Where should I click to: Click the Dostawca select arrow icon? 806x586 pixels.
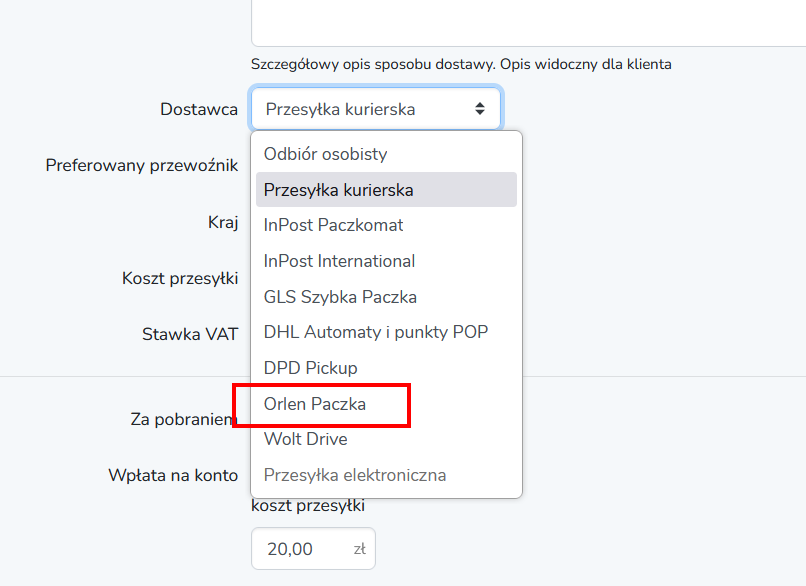[x=480, y=109]
